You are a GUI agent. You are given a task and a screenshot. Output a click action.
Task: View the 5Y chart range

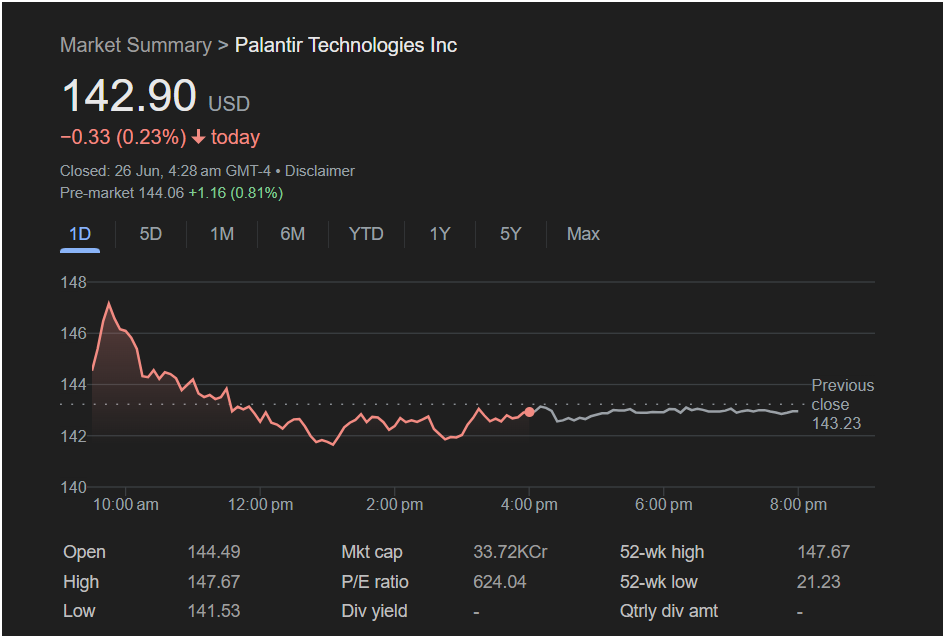510,234
